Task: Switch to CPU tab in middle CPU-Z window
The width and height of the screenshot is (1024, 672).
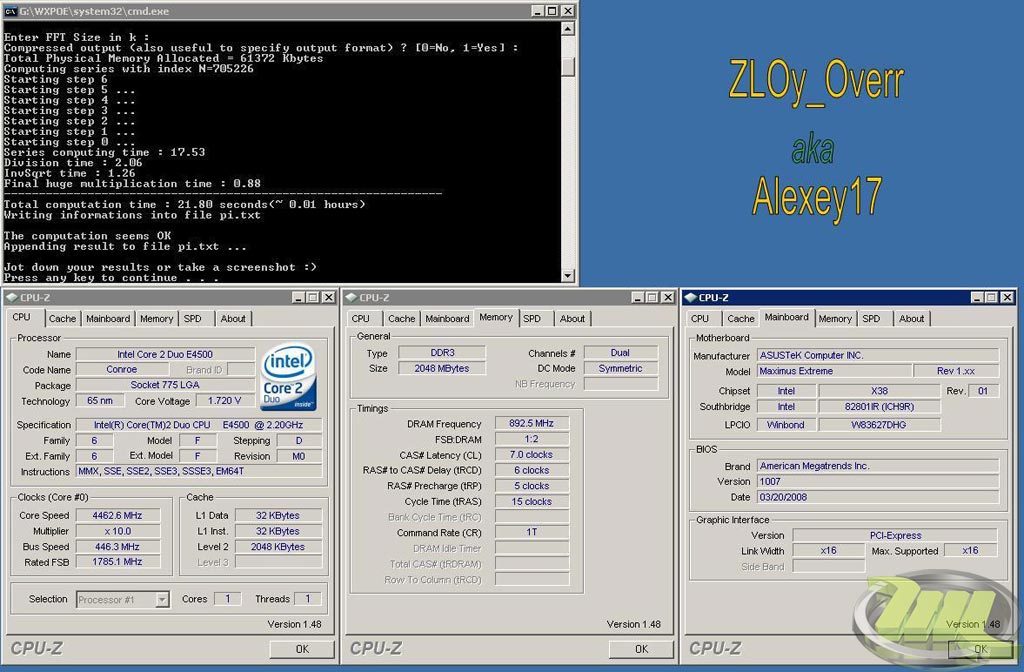Action: 360,319
